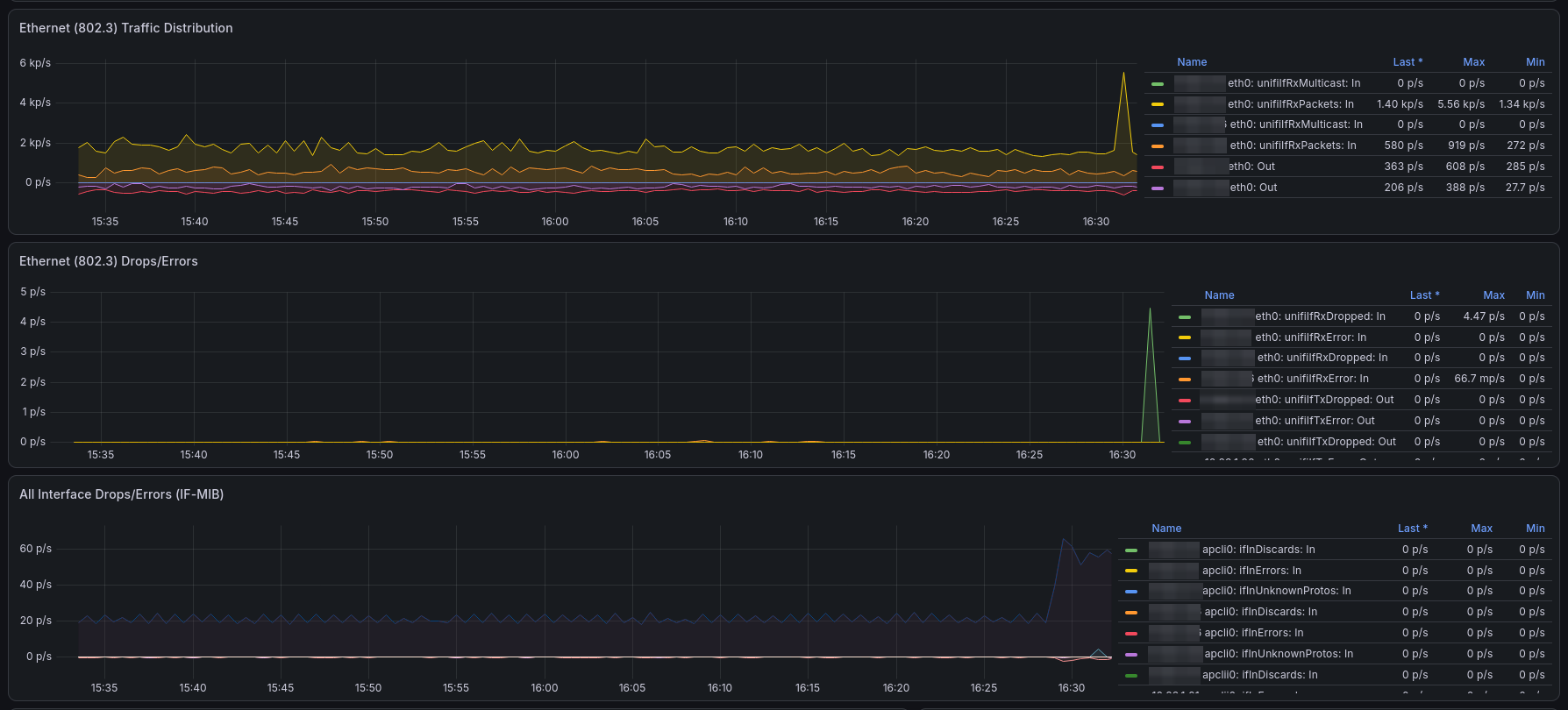
Task: Sort Ethernet Drops/Errors legend by Last * header
Action: 1424,295
